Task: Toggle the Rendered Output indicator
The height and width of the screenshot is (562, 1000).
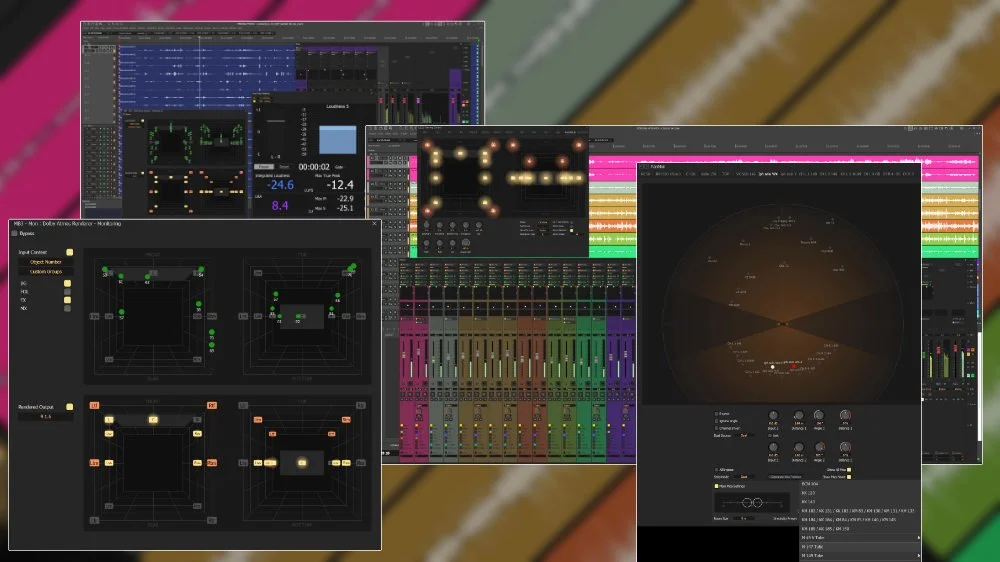Action: [70, 406]
